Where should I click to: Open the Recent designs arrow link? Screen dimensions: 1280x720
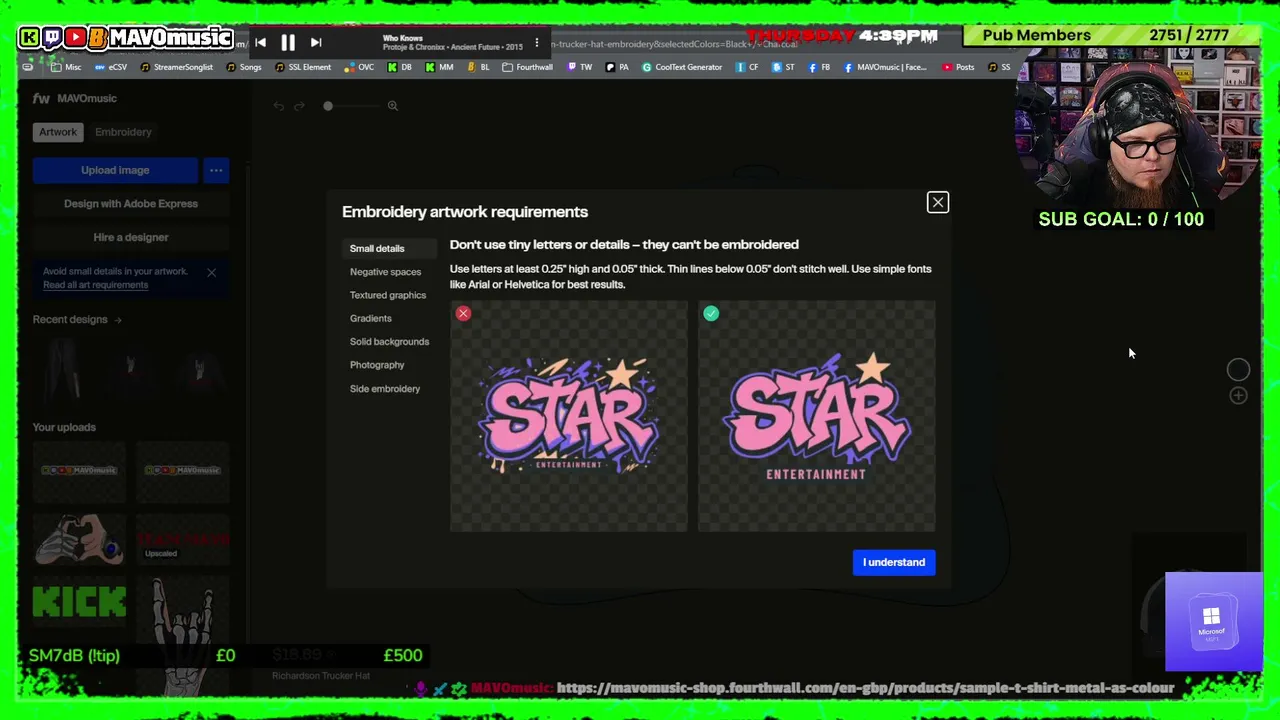click(x=118, y=320)
